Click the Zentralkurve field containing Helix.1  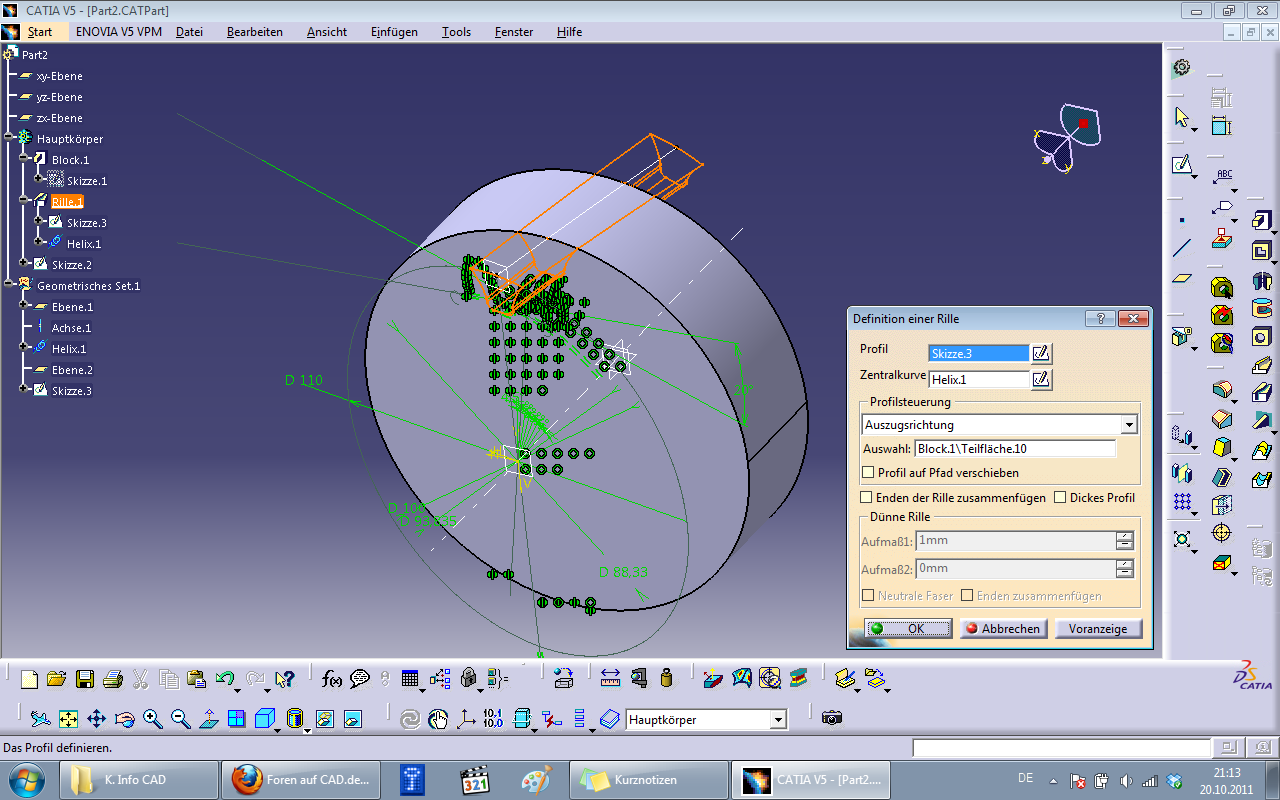(x=978, y=379)
